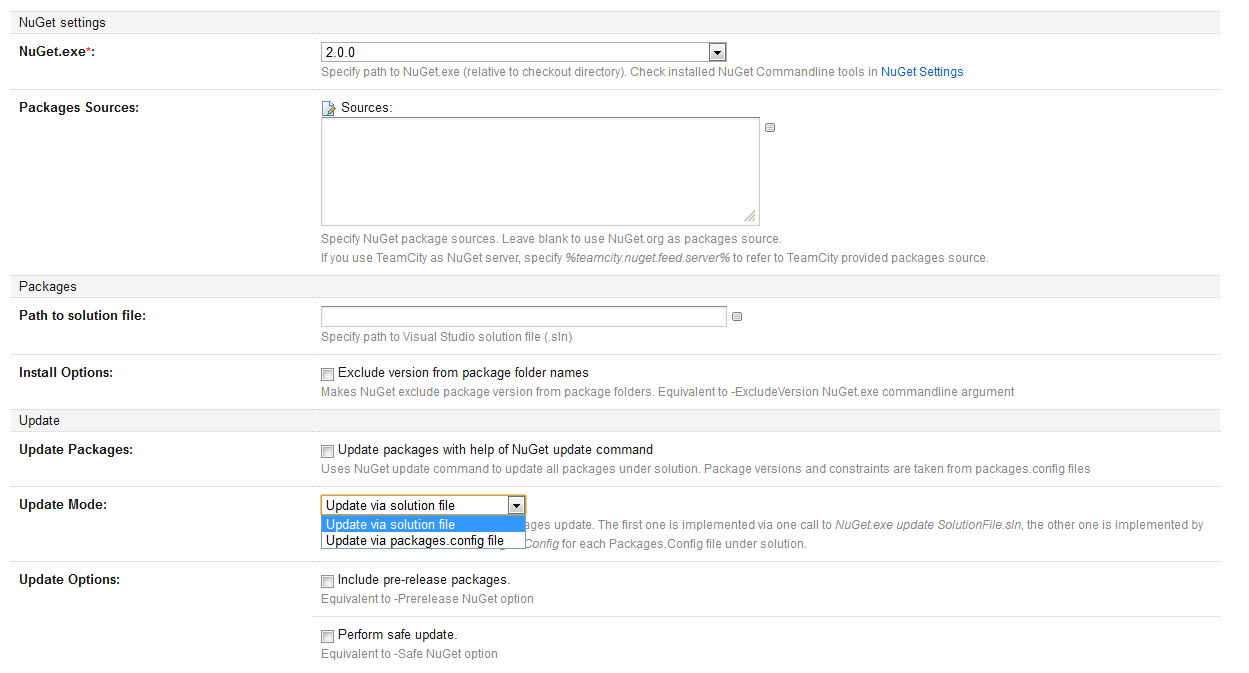Click the "Path to solution file:" label
The image size is (1249, 673).
(83, 316)
